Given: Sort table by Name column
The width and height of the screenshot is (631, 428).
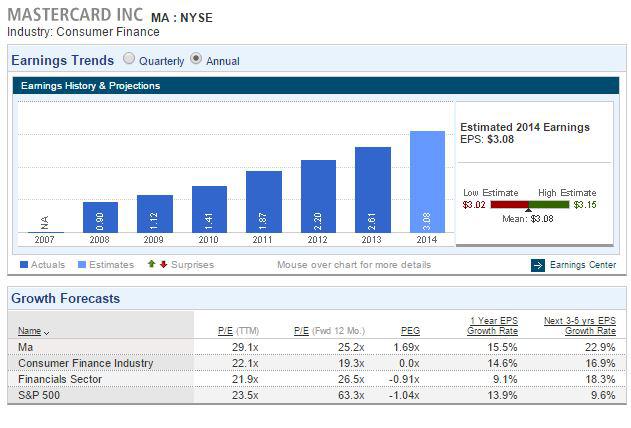Looking at the screenshot, I should pyautogui.click(x=29, y=331).
